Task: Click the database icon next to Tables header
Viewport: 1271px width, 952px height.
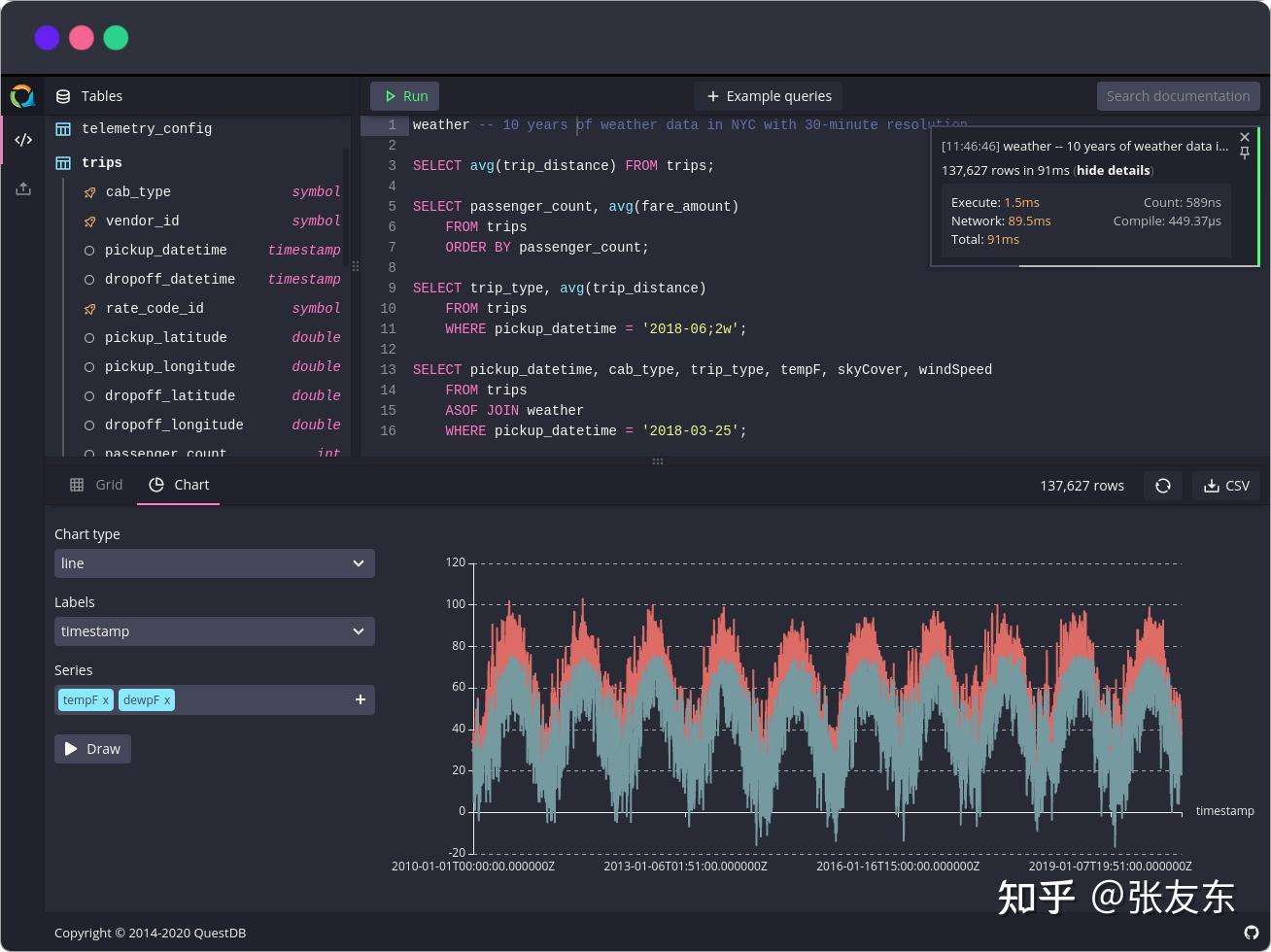Action: click(x=63, y=96)
